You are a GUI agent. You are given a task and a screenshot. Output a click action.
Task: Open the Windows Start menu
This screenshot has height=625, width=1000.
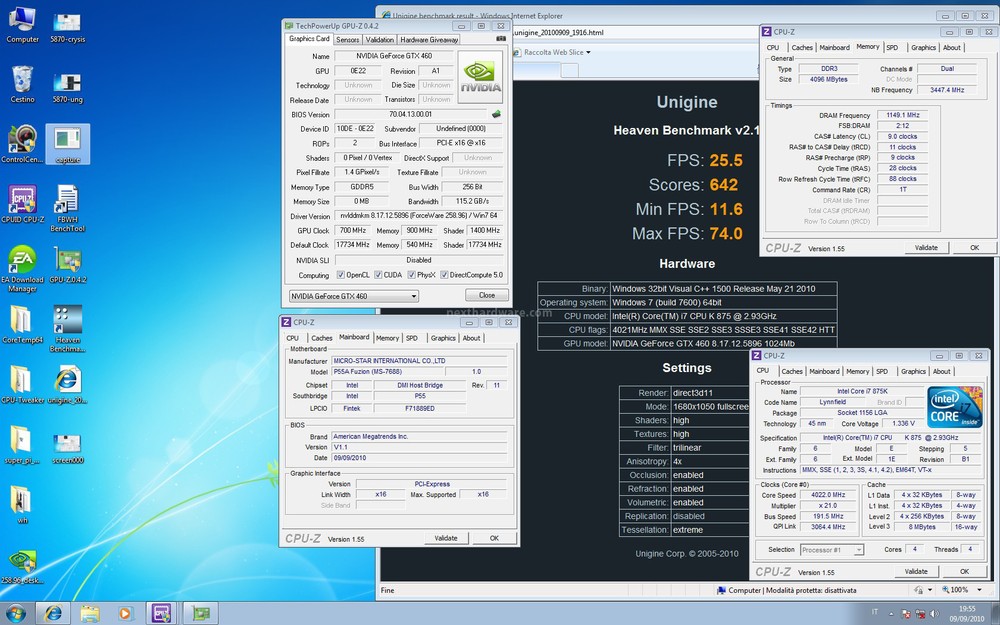(15, 614)
